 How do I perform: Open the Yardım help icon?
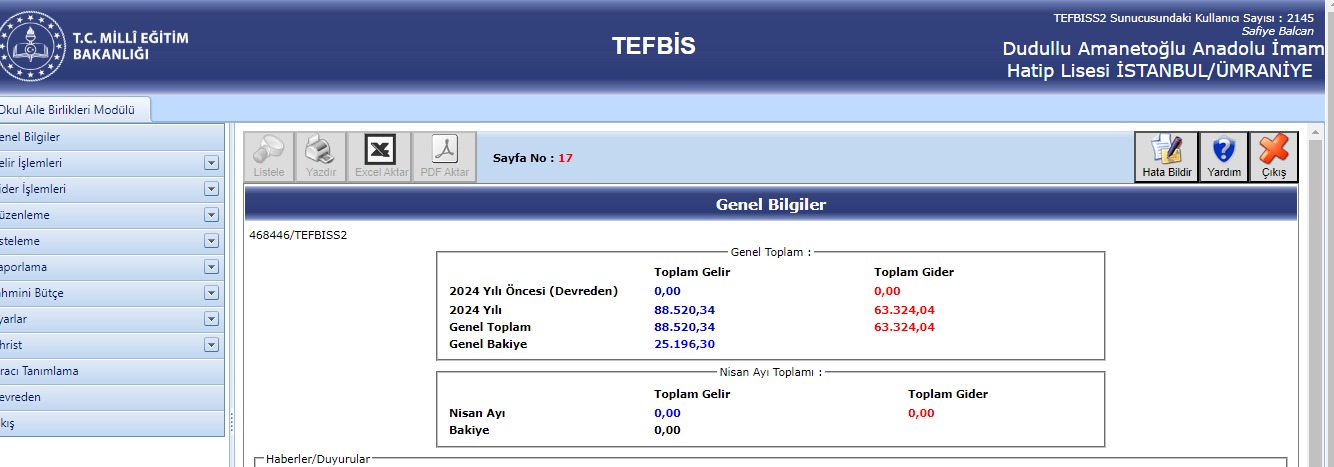(1224, 157)
